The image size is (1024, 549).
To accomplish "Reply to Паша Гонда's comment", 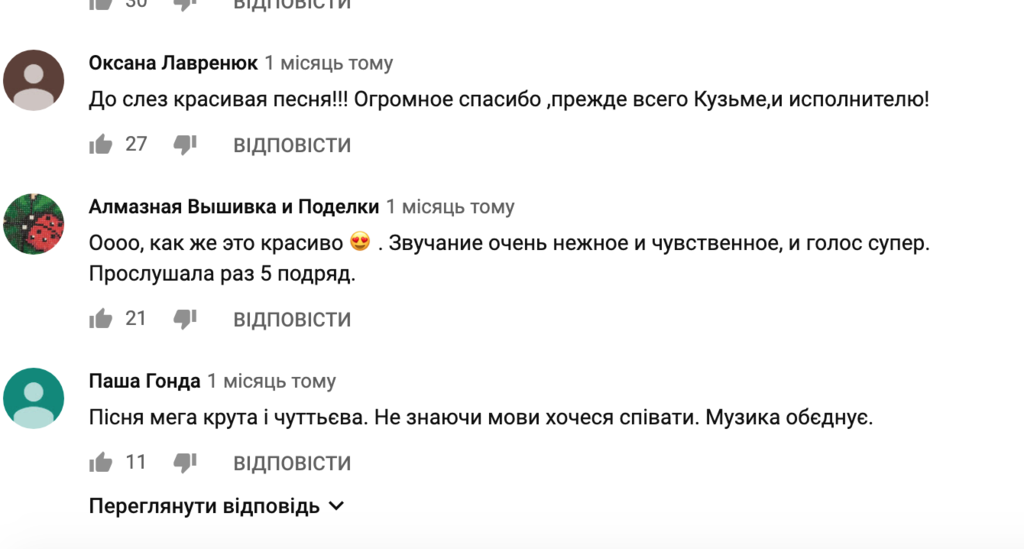I will 292,464.
